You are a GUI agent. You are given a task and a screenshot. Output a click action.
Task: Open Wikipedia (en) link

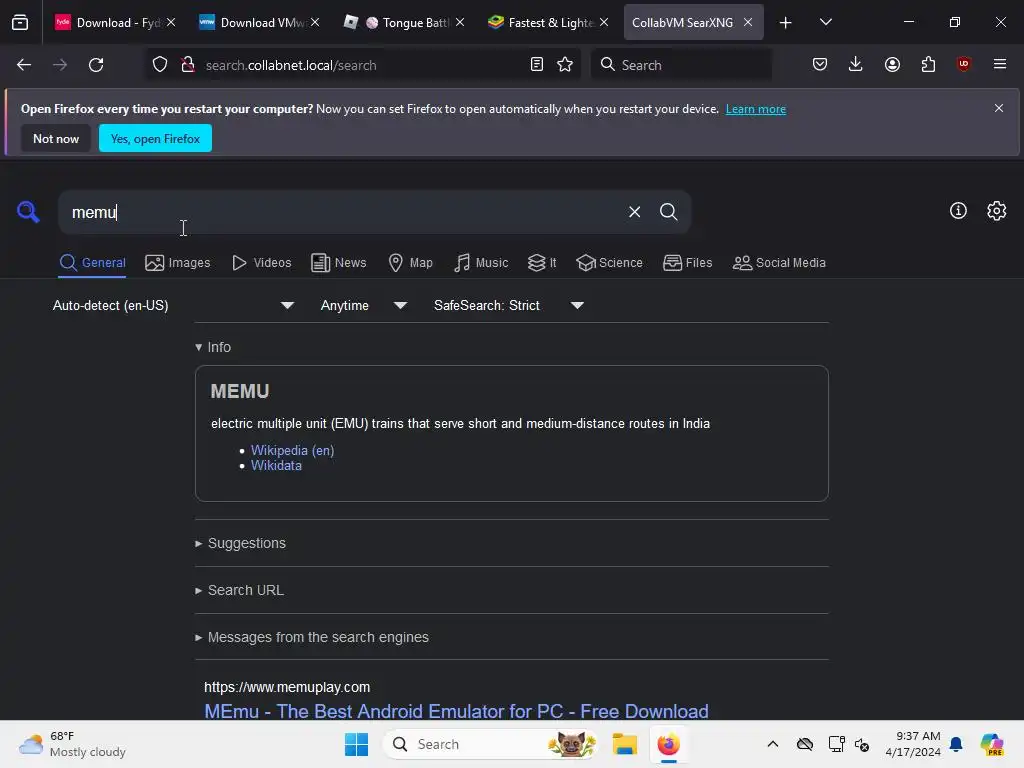point(293,451)
